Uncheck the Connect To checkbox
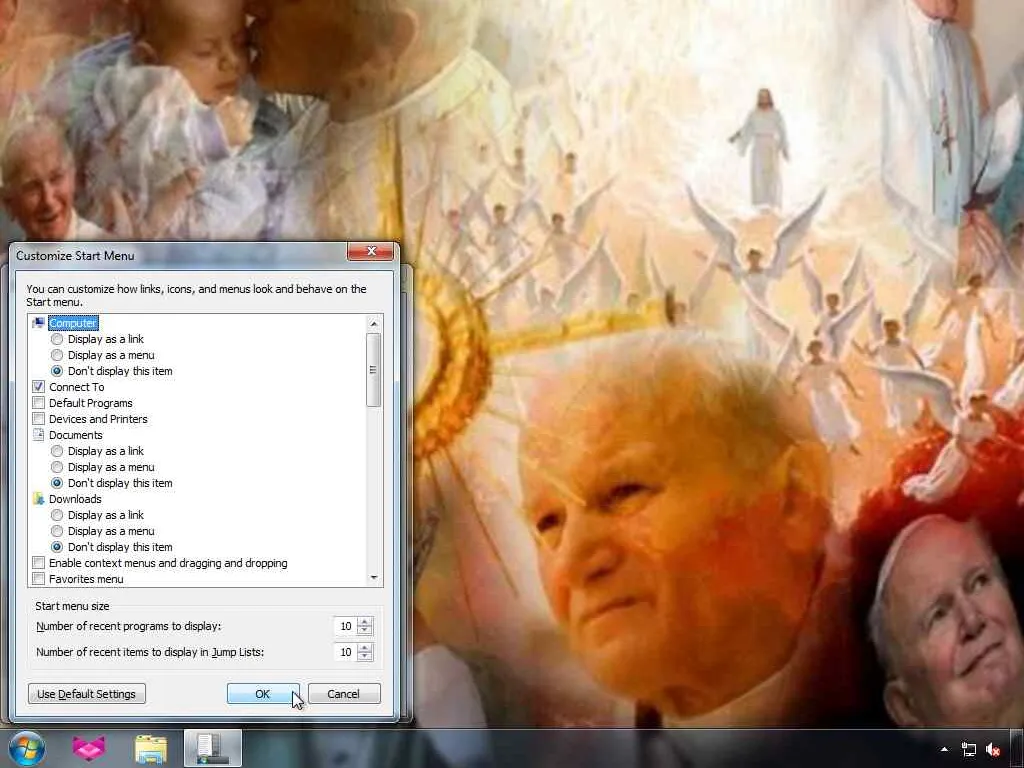Image resolution: width=1024 pixels, height=768 pixels. (x=39, y=387)
